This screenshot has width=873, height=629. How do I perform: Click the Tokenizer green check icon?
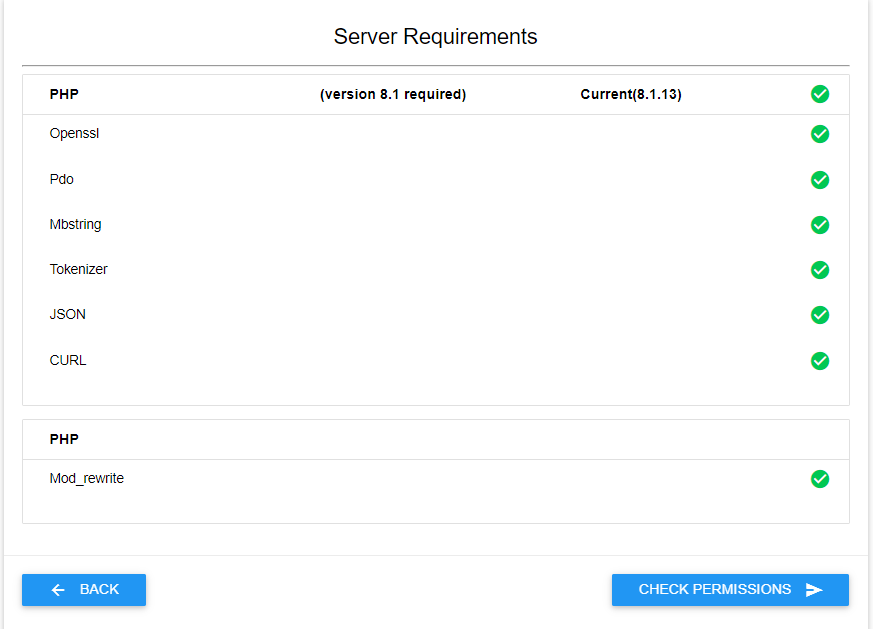tap(820, 270)
